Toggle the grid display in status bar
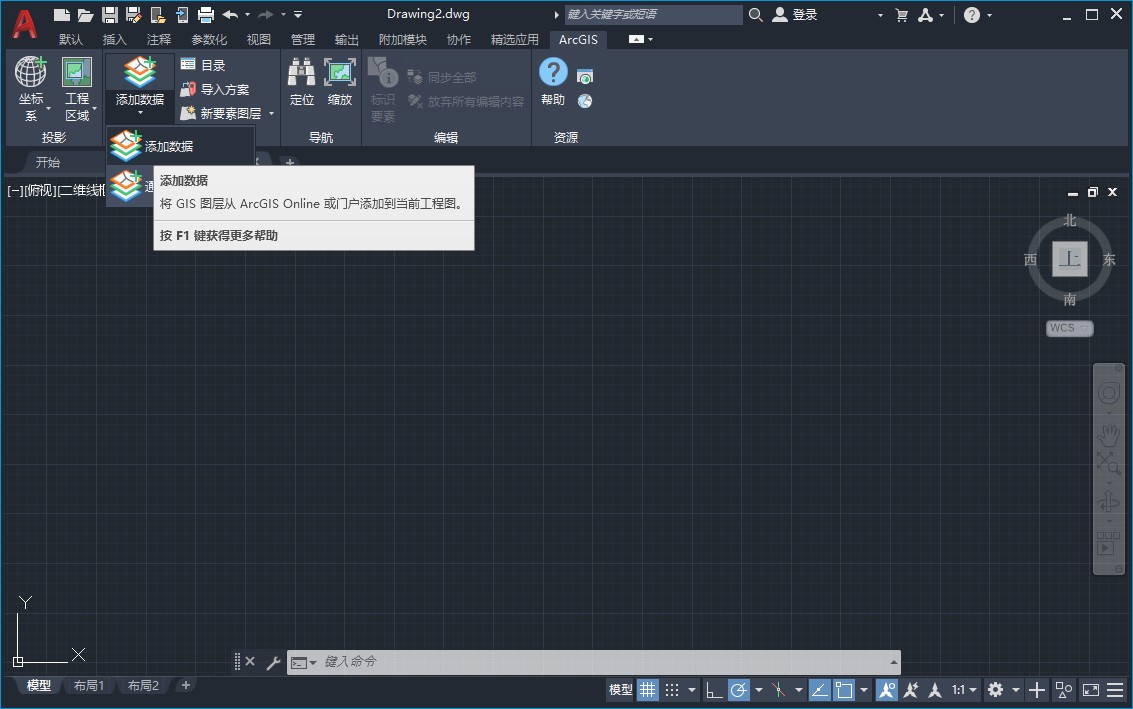This screenshot has width=1133, height=709. click(648, 690)
